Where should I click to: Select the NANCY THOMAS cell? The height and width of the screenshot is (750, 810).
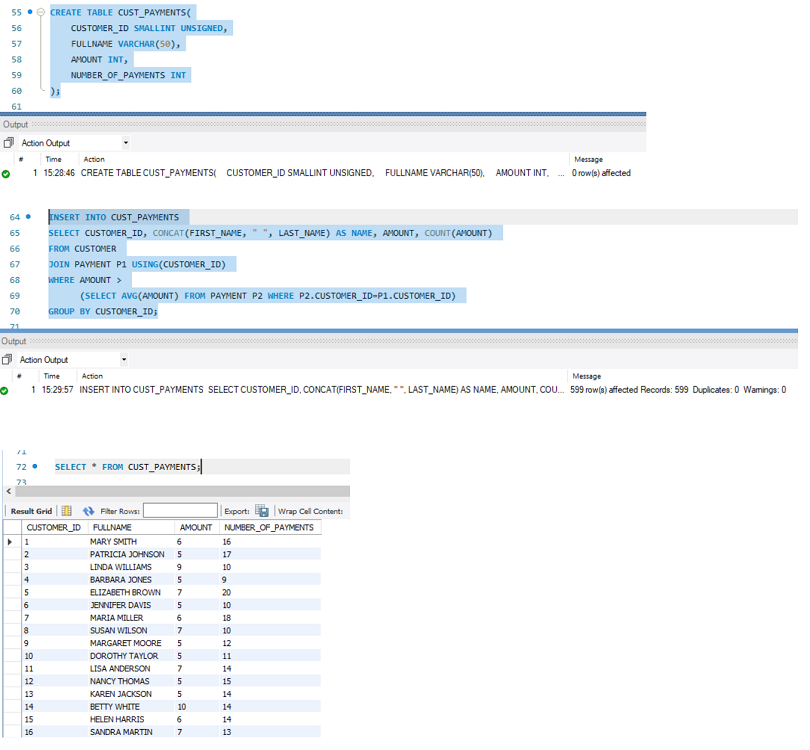tap(131, 681)
